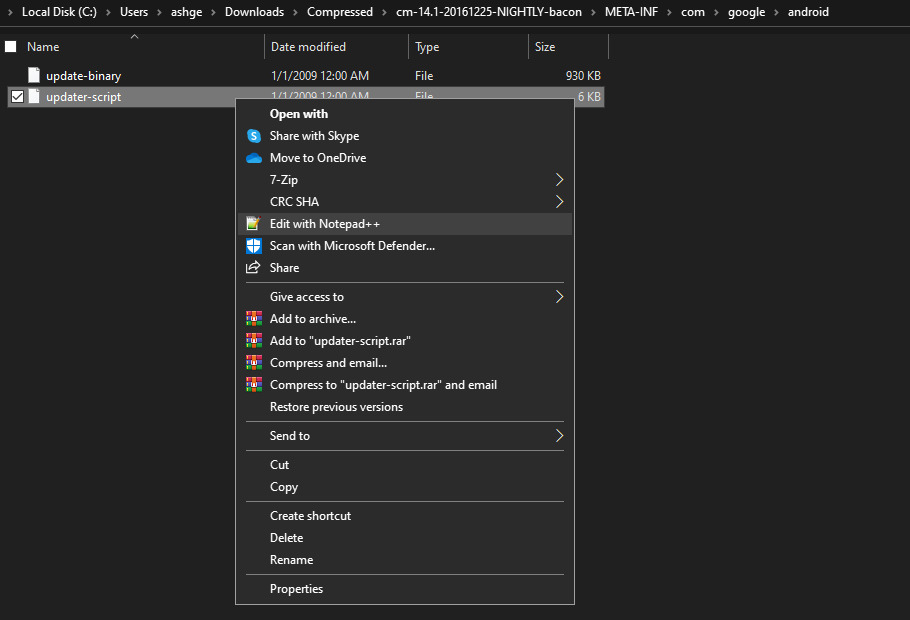Click update-binary date 1/1/2009 12:00 AM

point(320,76)
